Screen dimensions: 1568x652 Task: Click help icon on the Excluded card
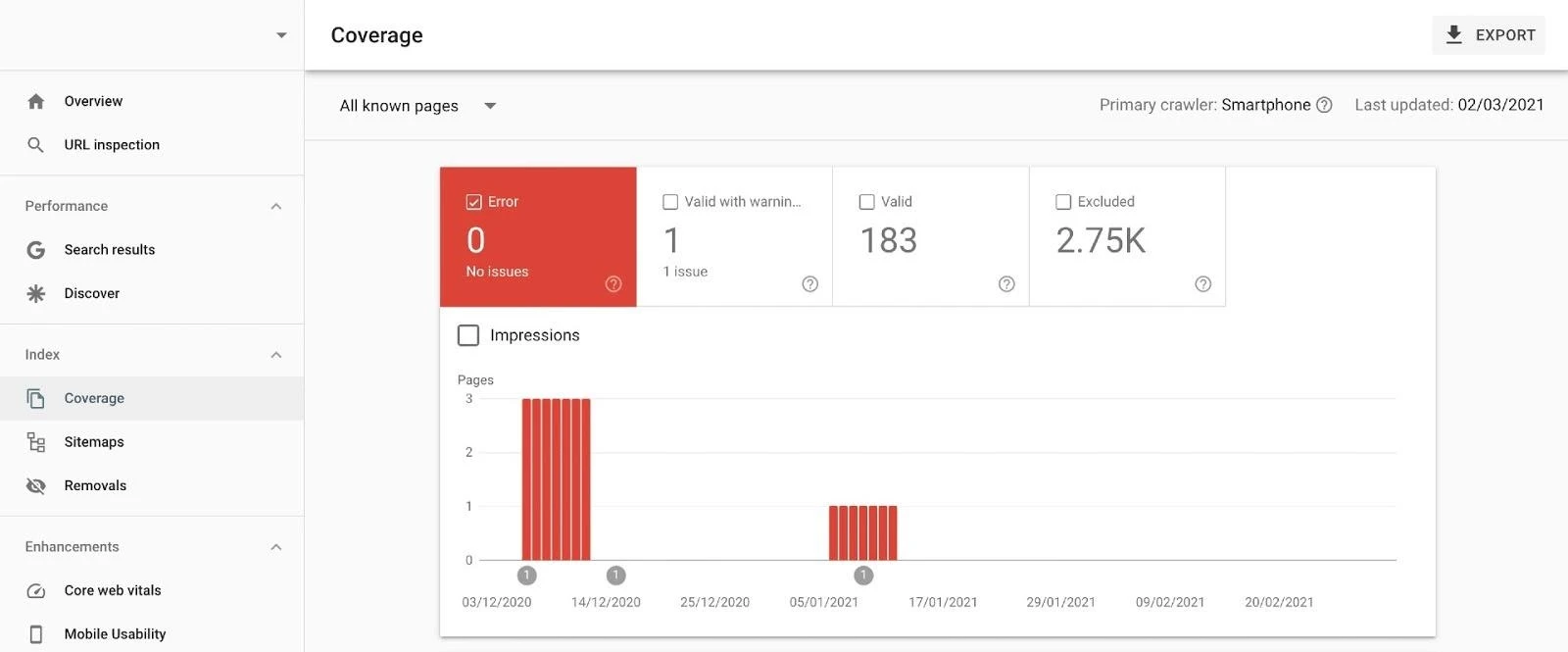1202,284
